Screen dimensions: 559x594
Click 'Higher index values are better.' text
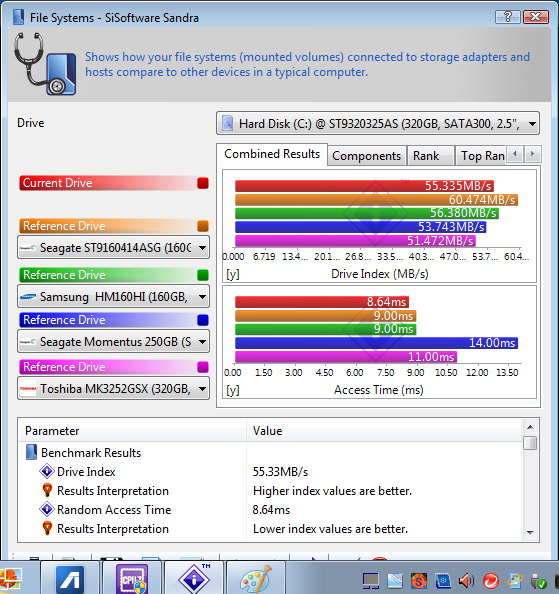coord(332,491)
